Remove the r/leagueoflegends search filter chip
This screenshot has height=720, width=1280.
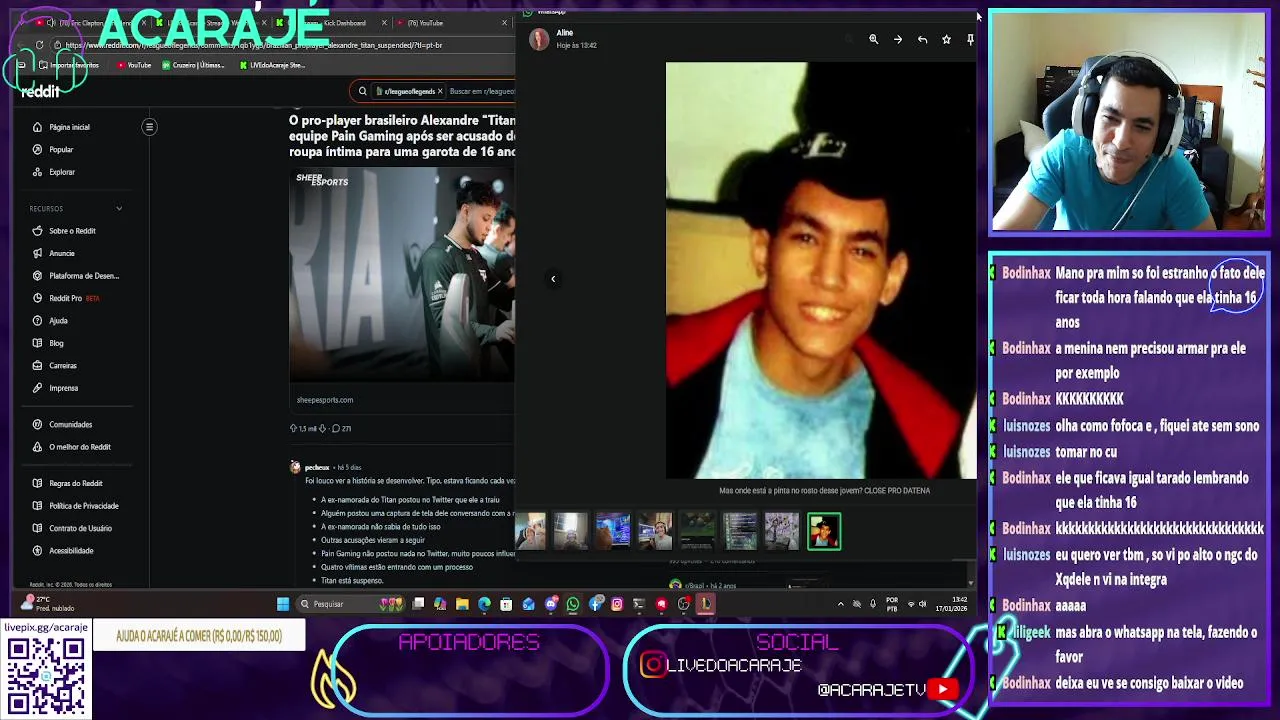(x=440, y=91)
